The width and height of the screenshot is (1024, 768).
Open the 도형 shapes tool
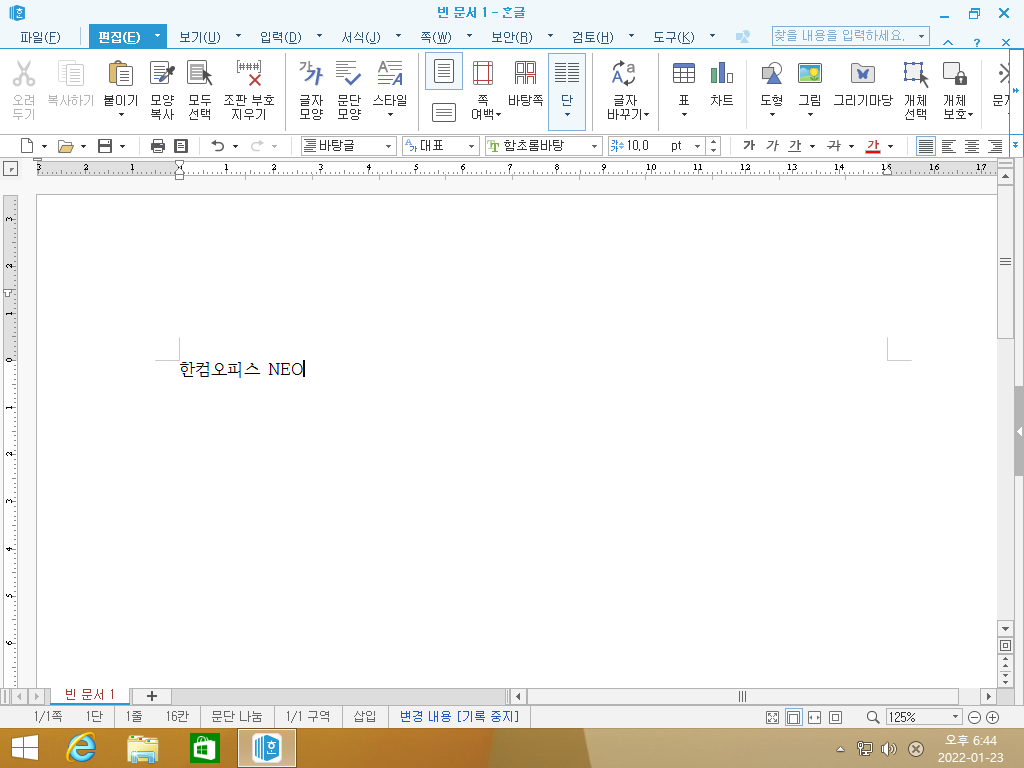click(x=772, y=73)
